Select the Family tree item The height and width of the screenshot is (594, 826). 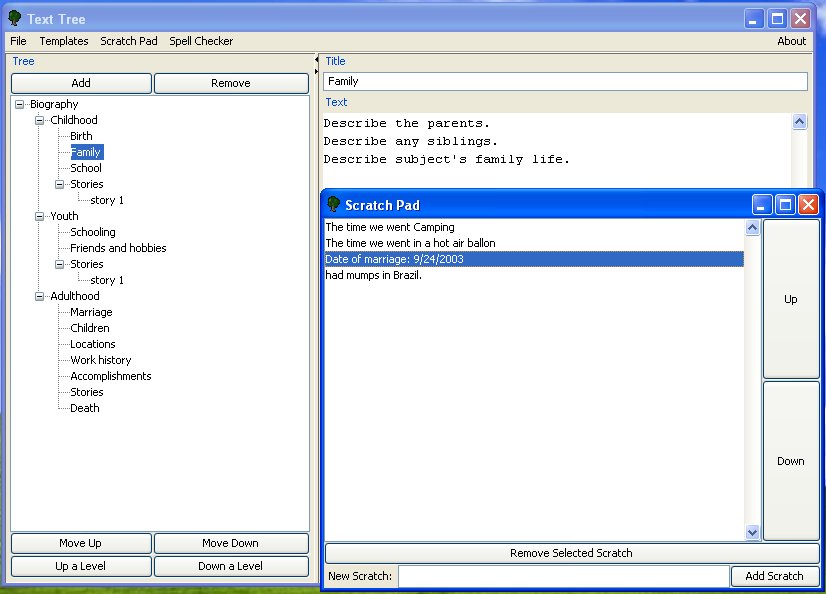click(86, 152)
